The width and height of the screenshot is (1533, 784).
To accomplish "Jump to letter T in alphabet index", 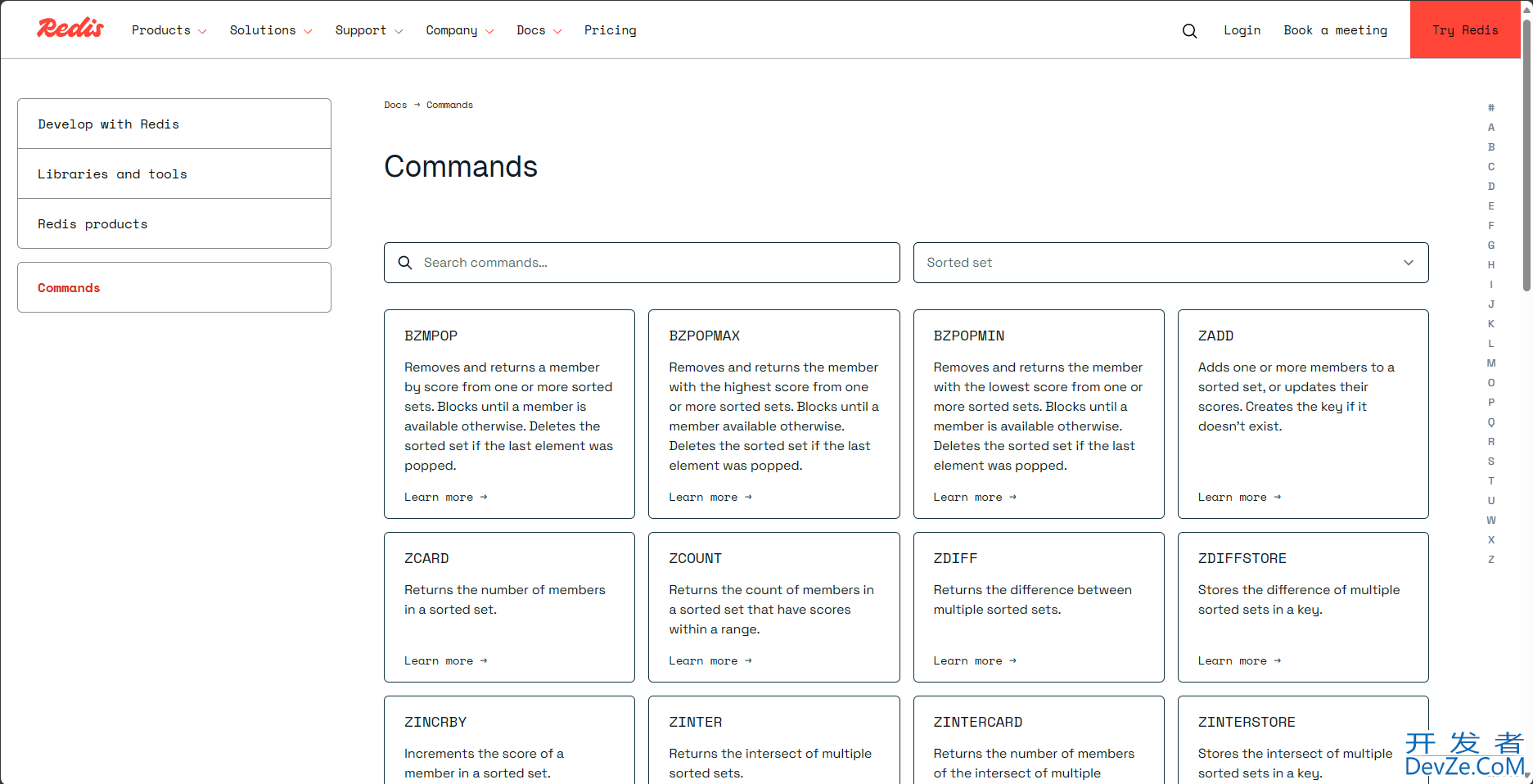I will [1491, 481].
